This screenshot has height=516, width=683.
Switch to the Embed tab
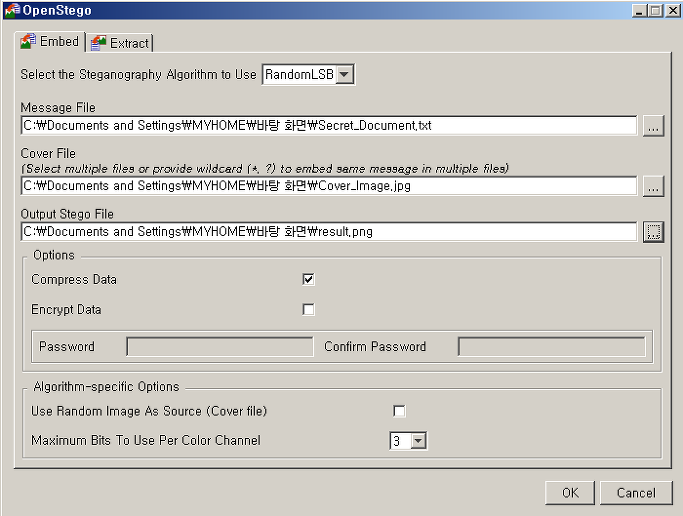(50, 42)
